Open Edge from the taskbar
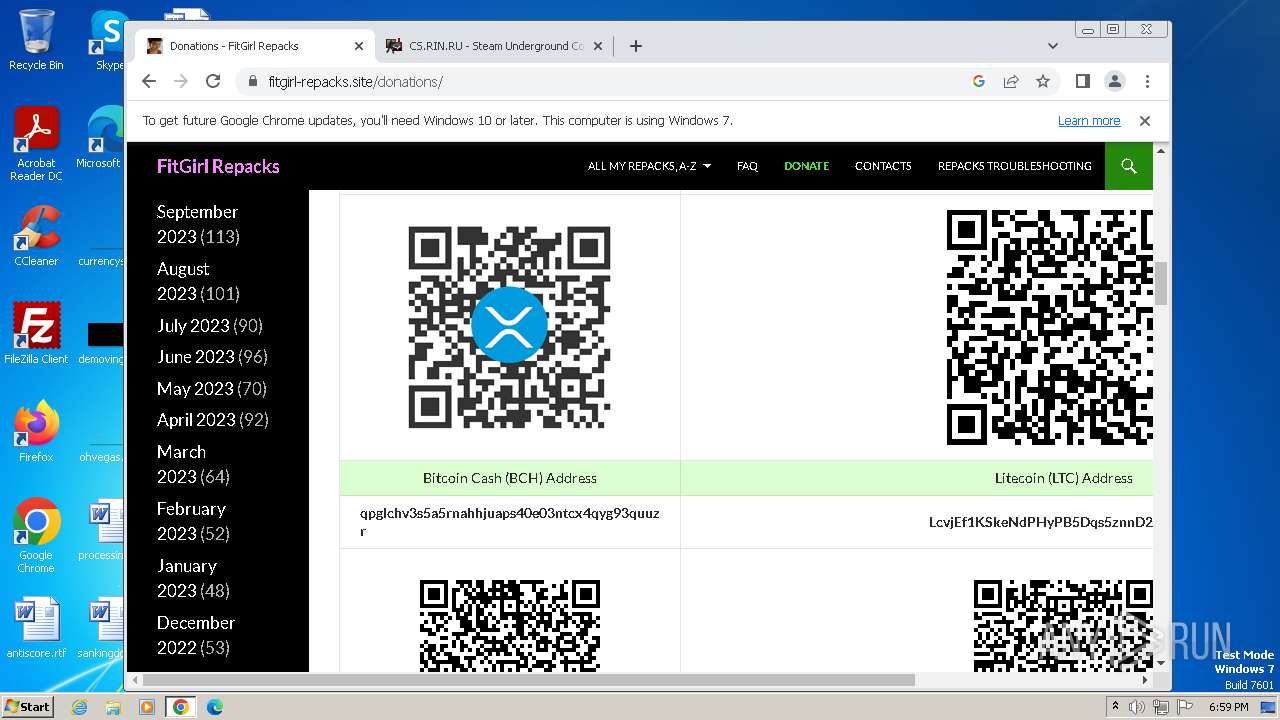This screenshot has height=720, width=1280. 214,707
